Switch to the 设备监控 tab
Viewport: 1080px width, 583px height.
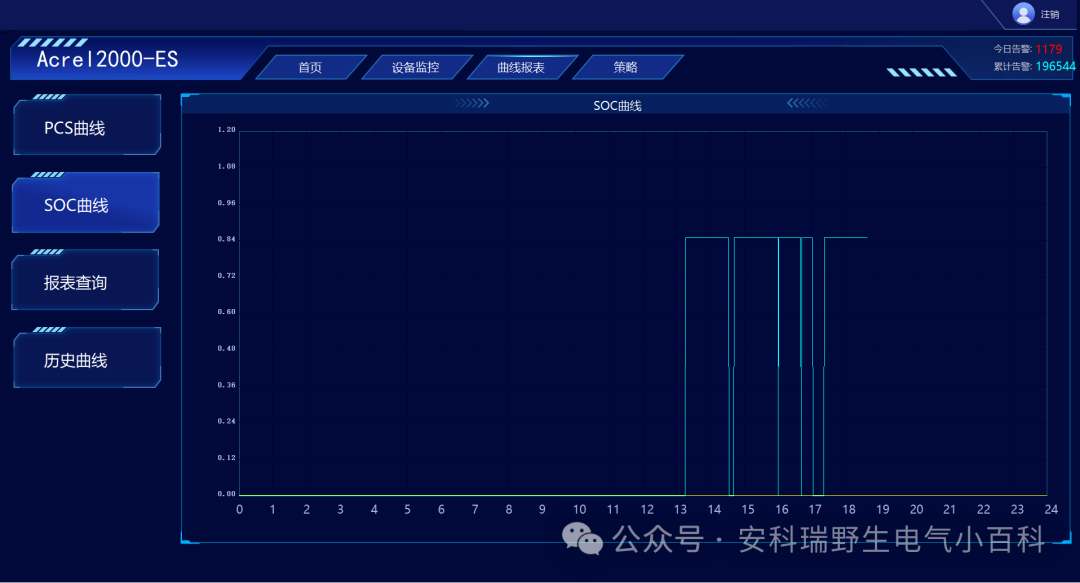coord(415,68)
